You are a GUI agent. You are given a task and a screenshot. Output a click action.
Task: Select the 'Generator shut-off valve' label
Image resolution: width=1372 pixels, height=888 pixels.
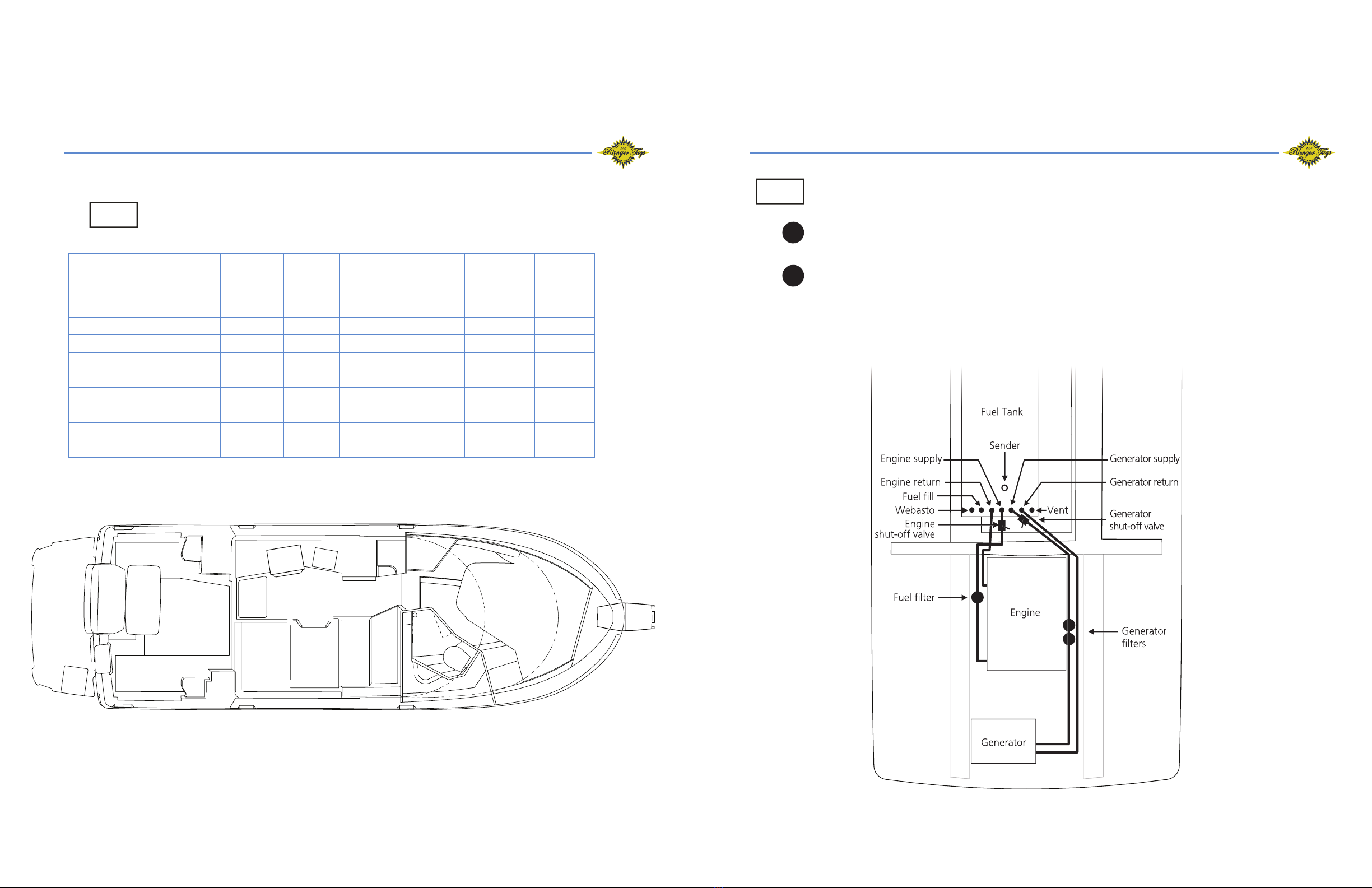[1136, 520]
